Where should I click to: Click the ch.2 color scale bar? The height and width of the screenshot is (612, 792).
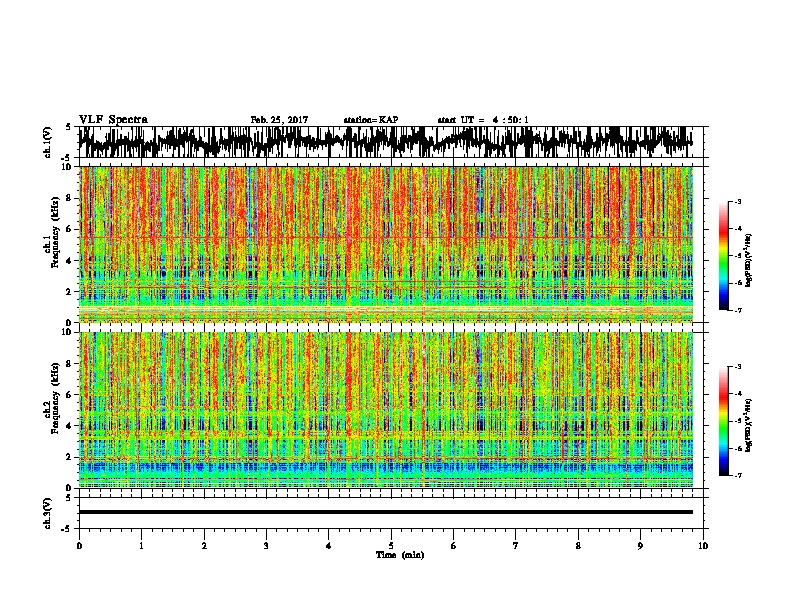[723, 421]
